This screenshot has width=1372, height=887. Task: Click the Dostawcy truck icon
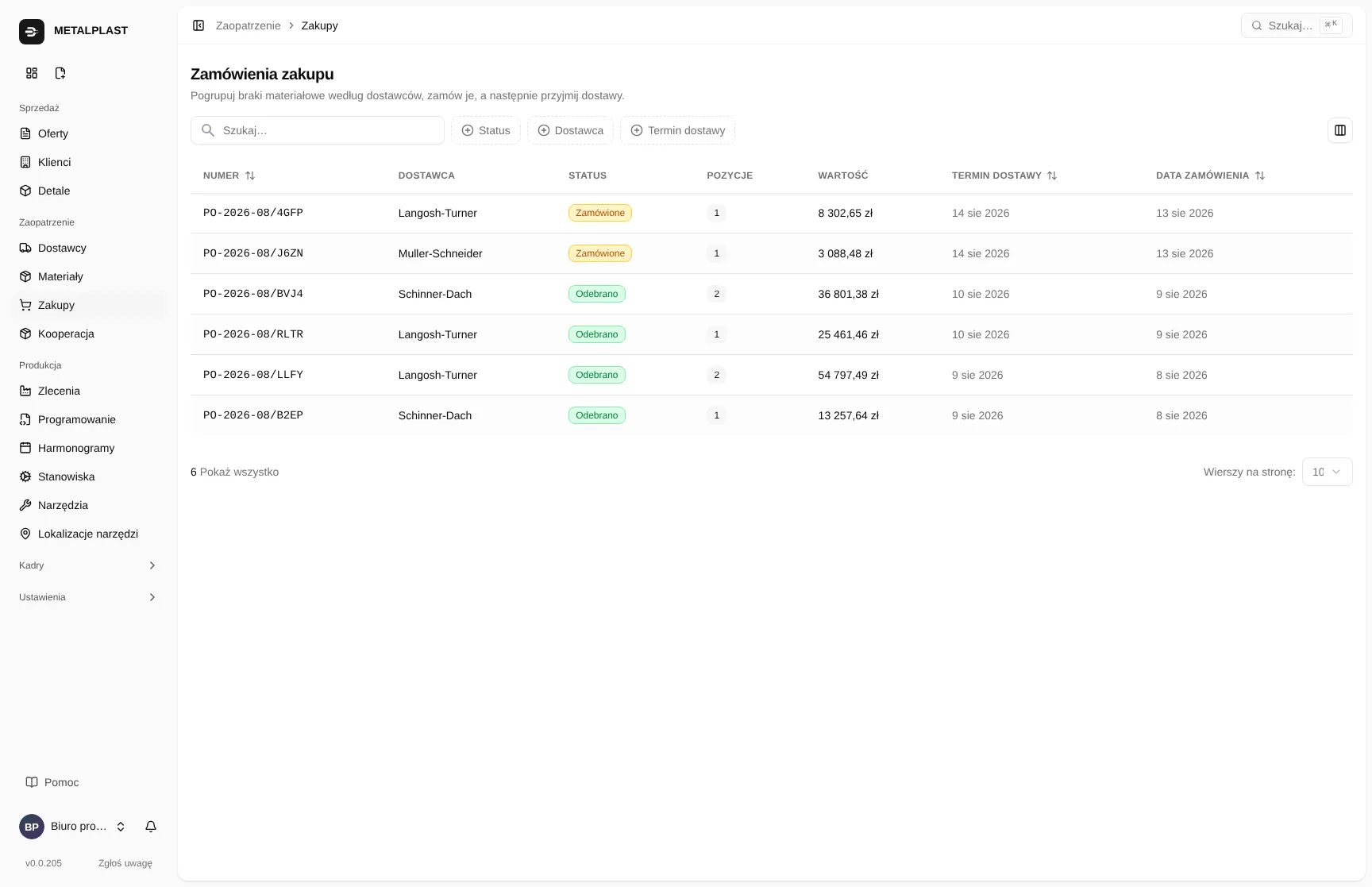(x=25, y=248)
